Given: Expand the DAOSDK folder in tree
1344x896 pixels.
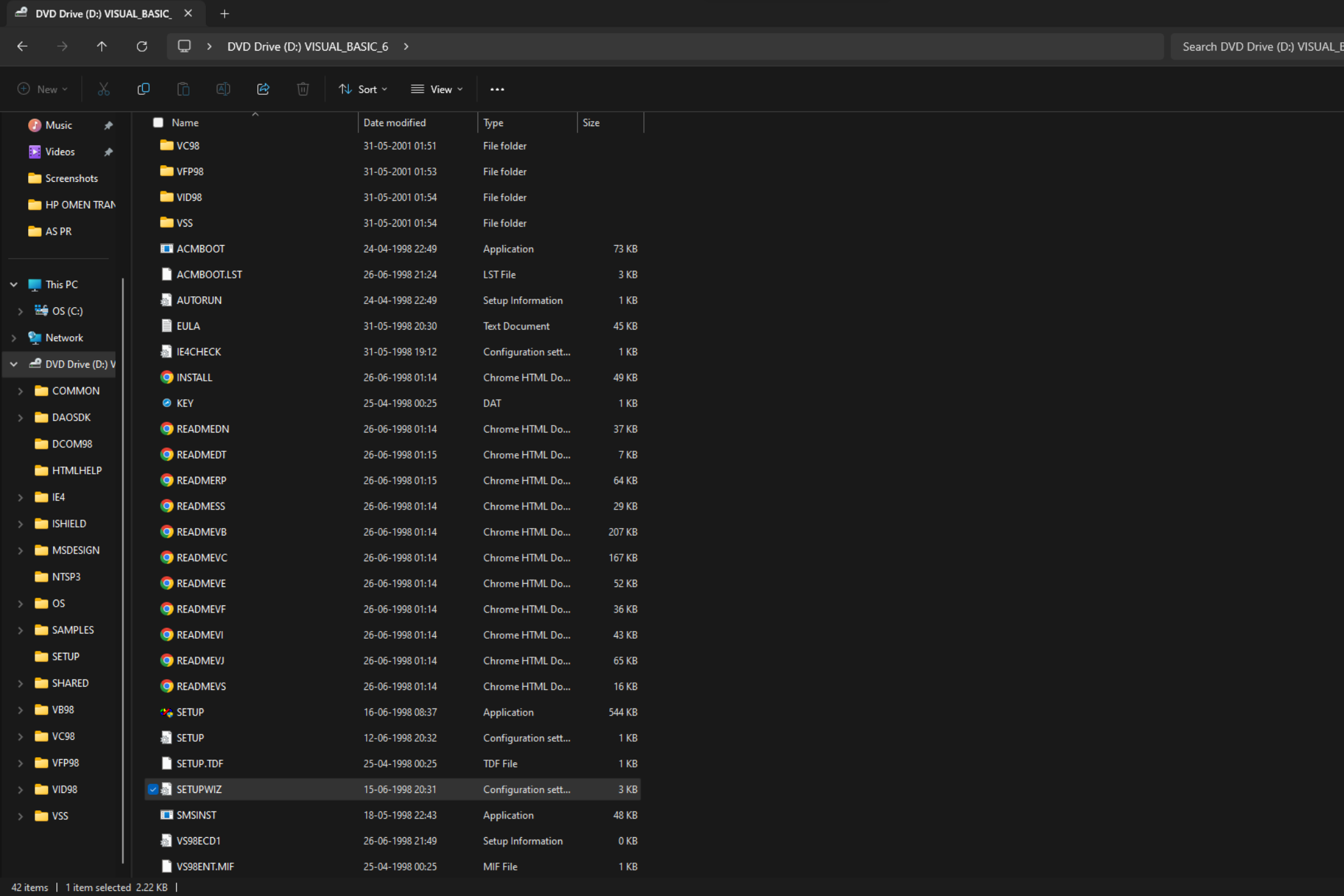Looking at the screenshot, I should pos(20,417).
